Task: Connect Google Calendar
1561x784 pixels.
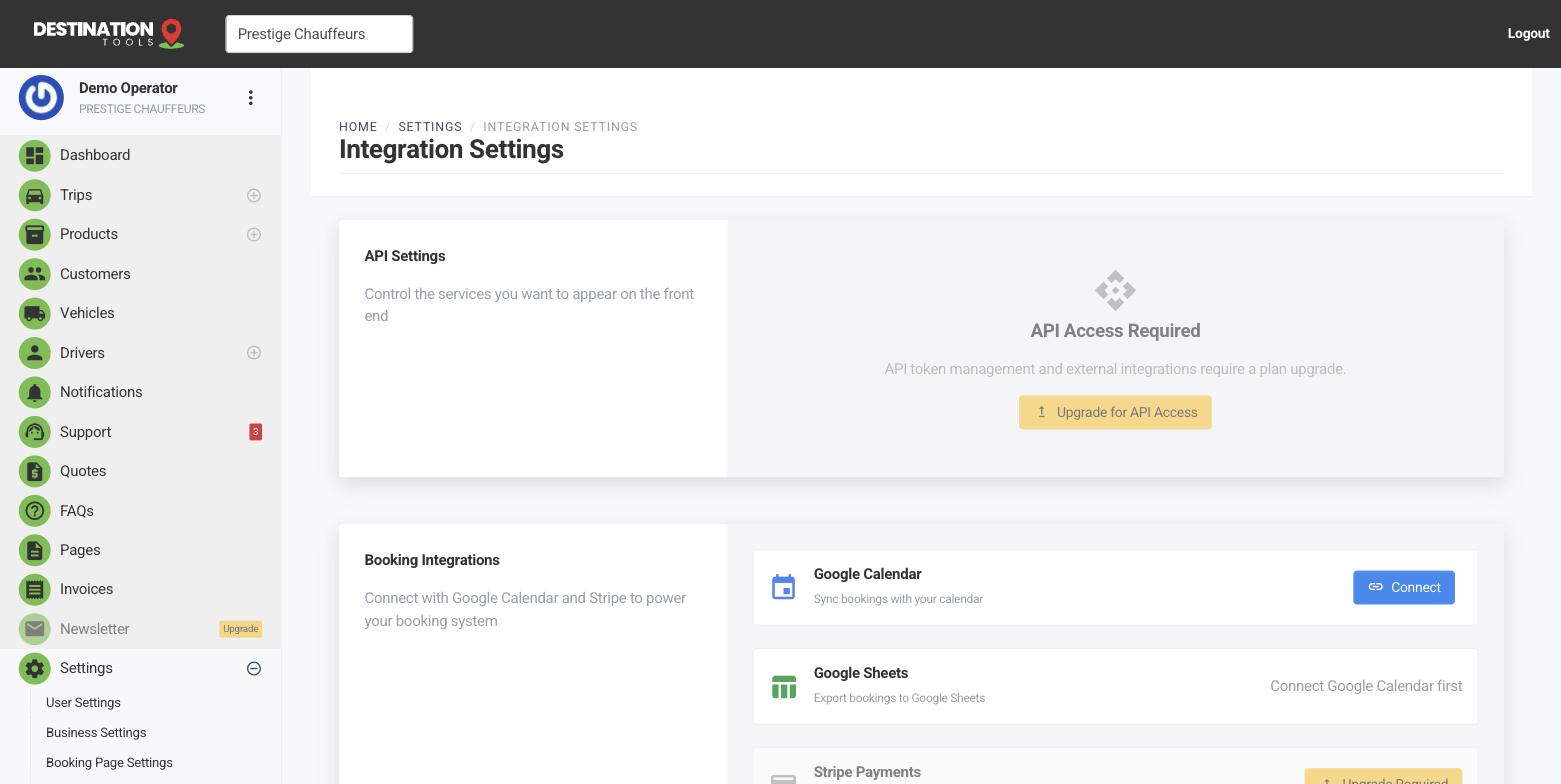Action: pos(1404,587)
